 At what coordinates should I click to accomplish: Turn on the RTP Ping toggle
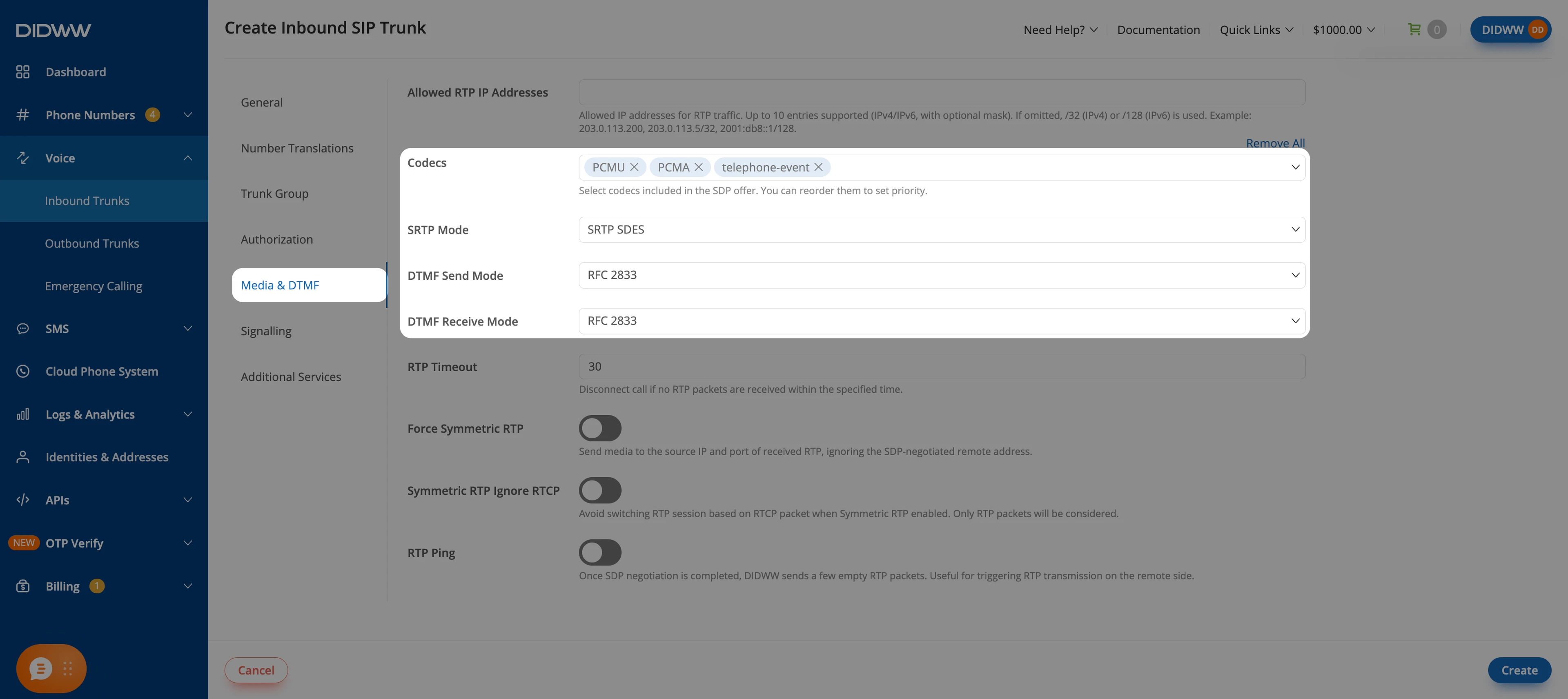click(x=600, y=552)
